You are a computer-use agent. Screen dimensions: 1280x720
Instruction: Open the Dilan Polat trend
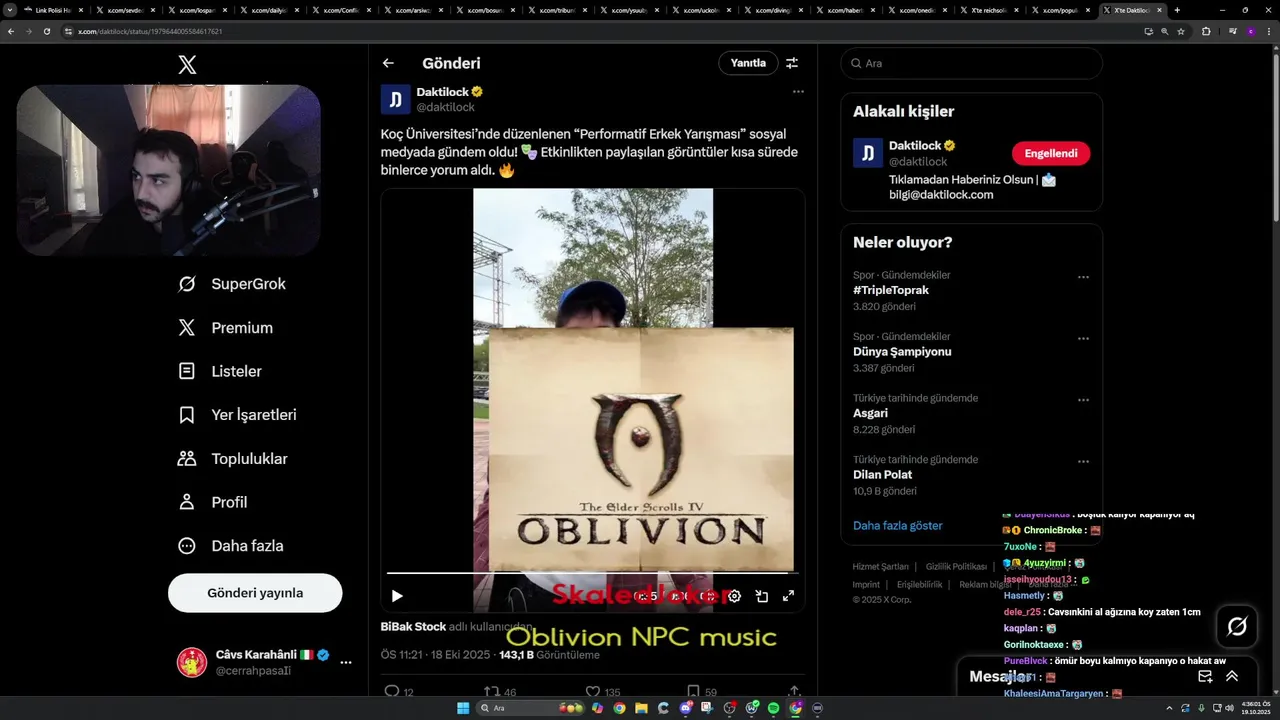tap(882, 475)
